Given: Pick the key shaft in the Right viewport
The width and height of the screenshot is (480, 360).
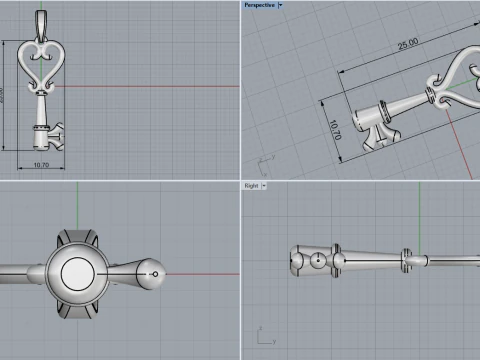Looking at the screenshot, I should click(x=373, y=260).
